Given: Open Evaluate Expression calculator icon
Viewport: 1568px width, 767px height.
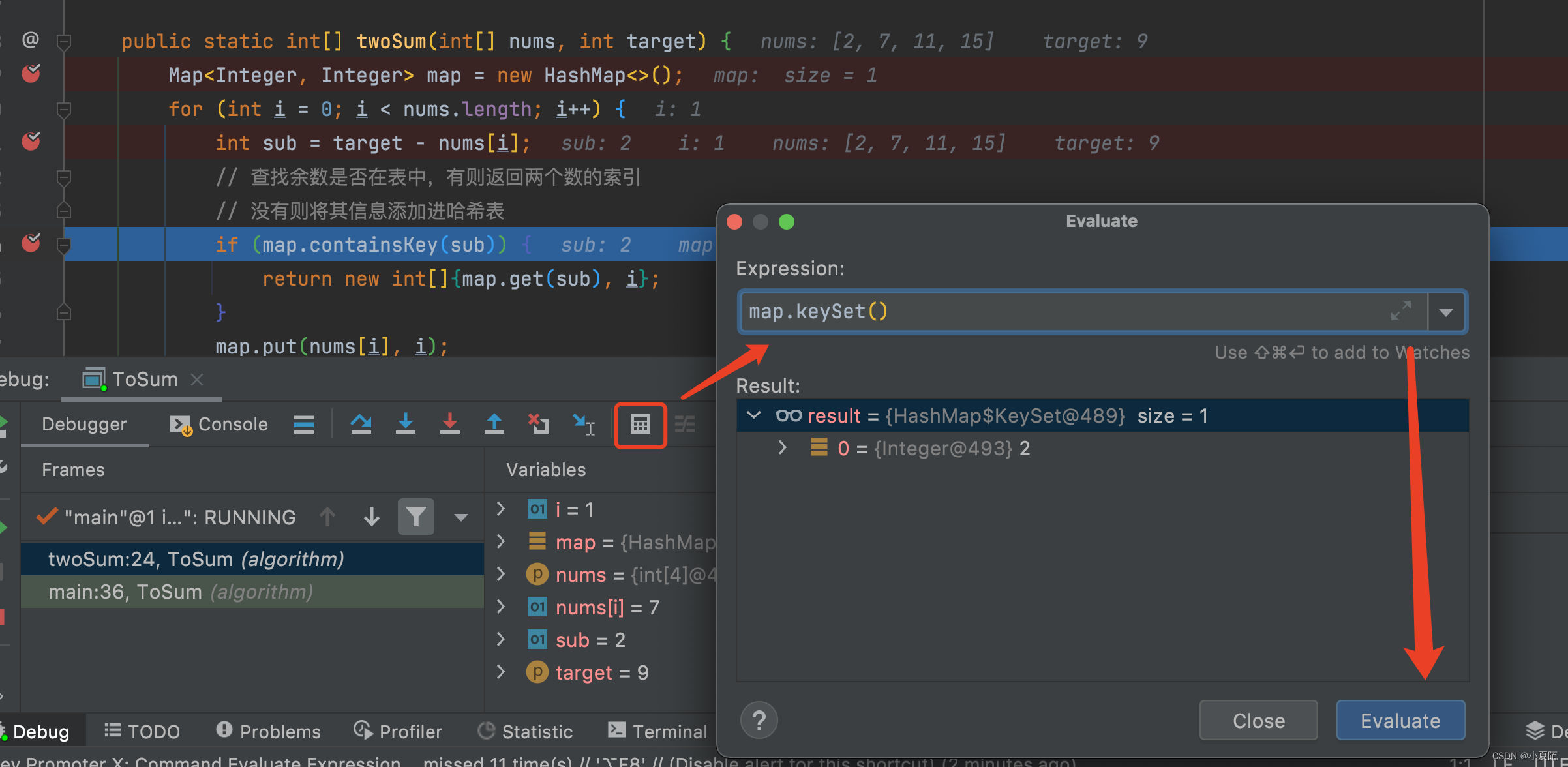Looking at the screenshot, I should click(x=640, y=425).
